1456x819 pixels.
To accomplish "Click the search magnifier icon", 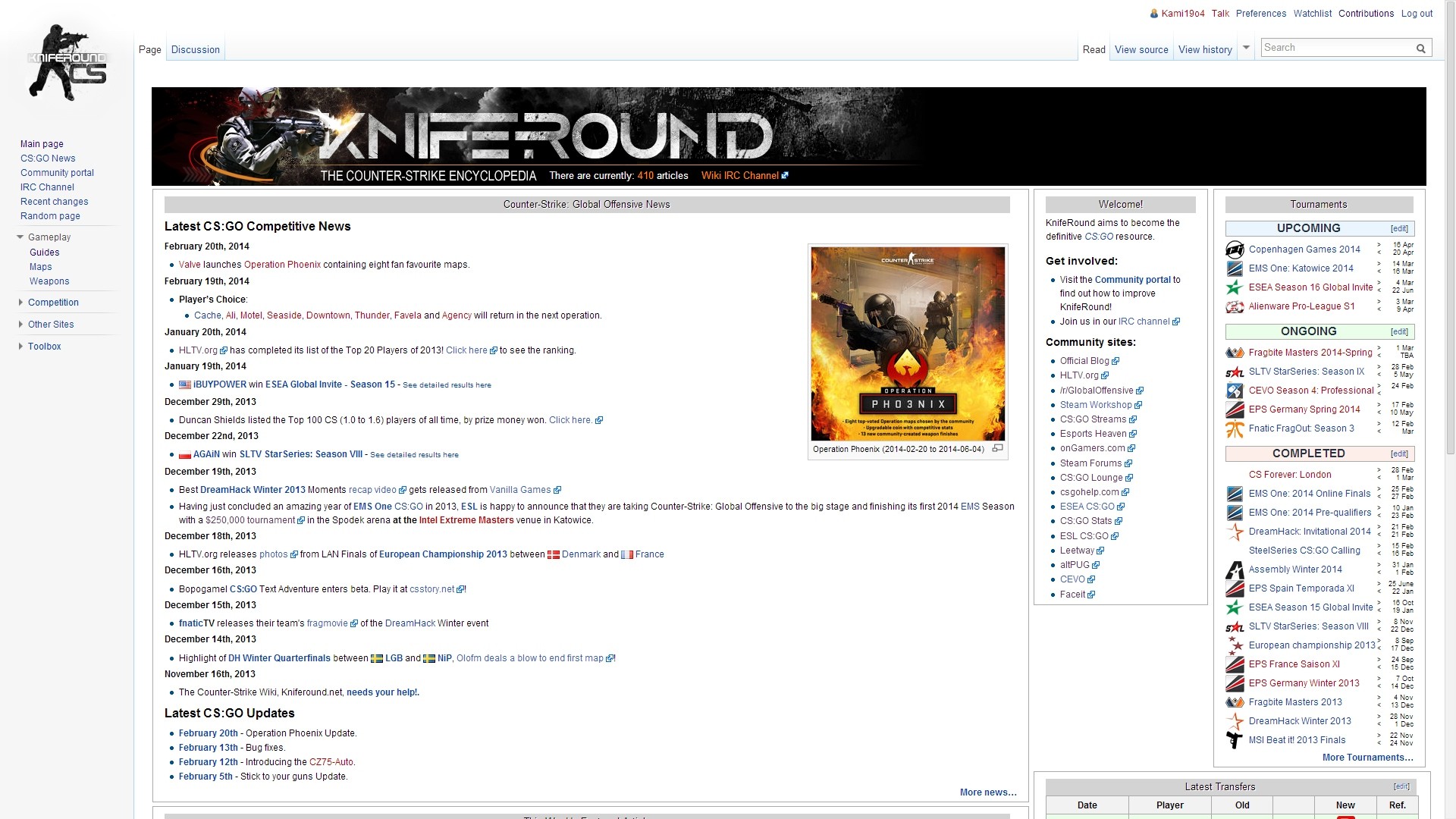I will point(1421,49).
